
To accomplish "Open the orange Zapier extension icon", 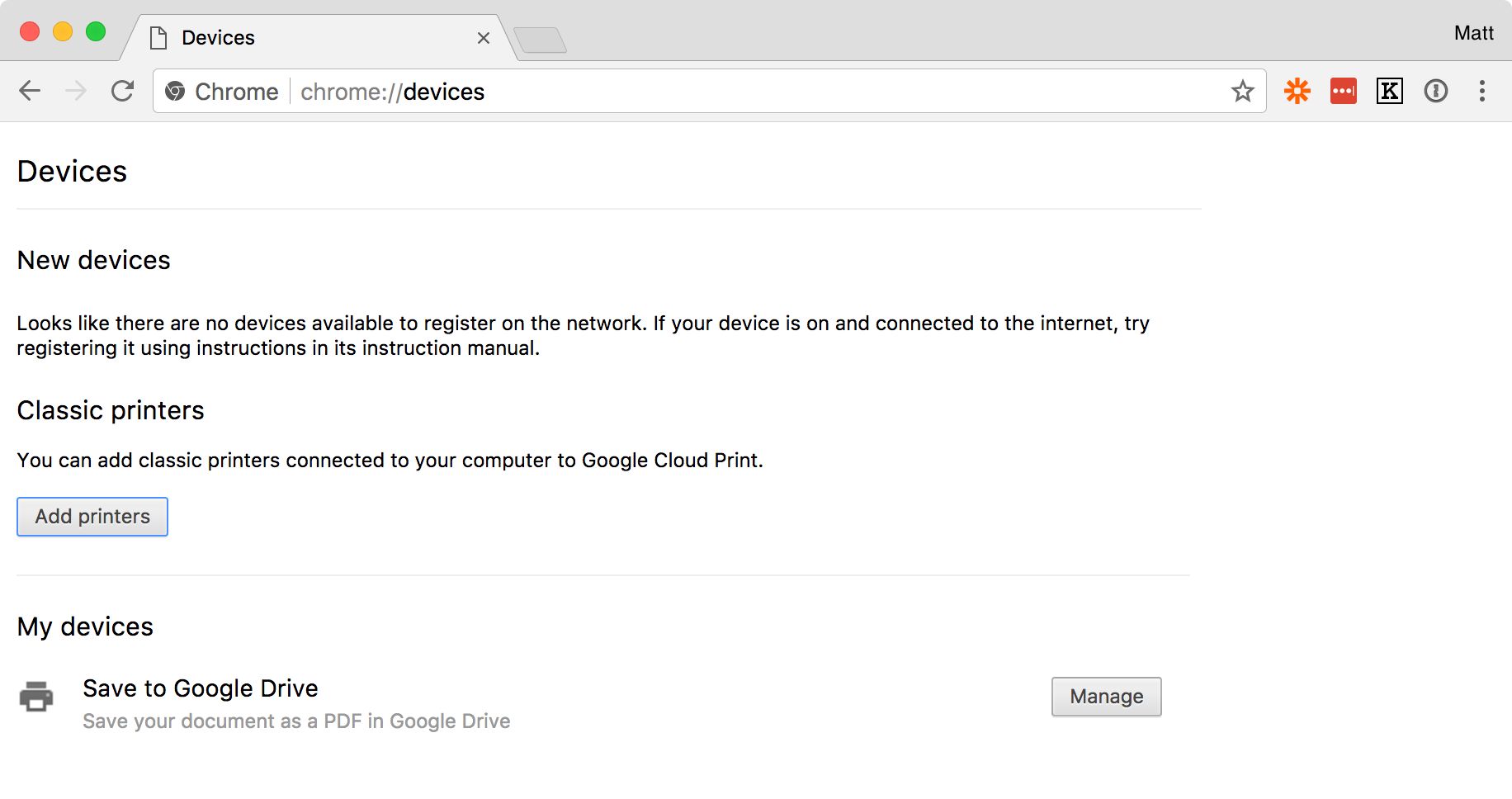I will (1297, 91).
